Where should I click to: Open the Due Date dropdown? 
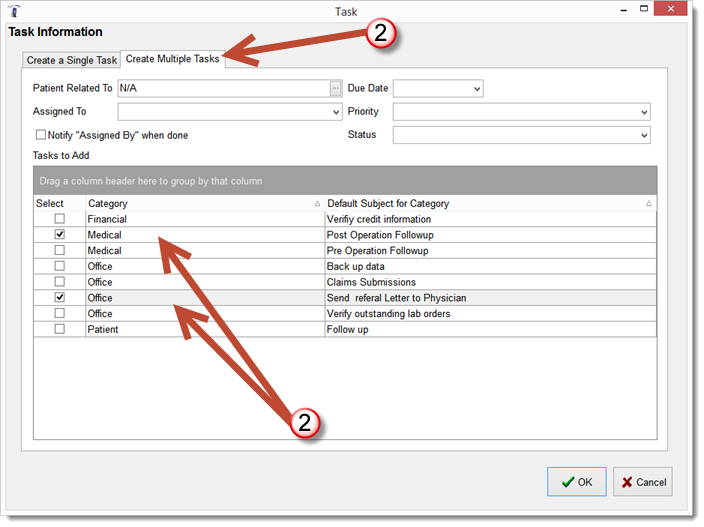pyautogui.click(x=476, y=89)
